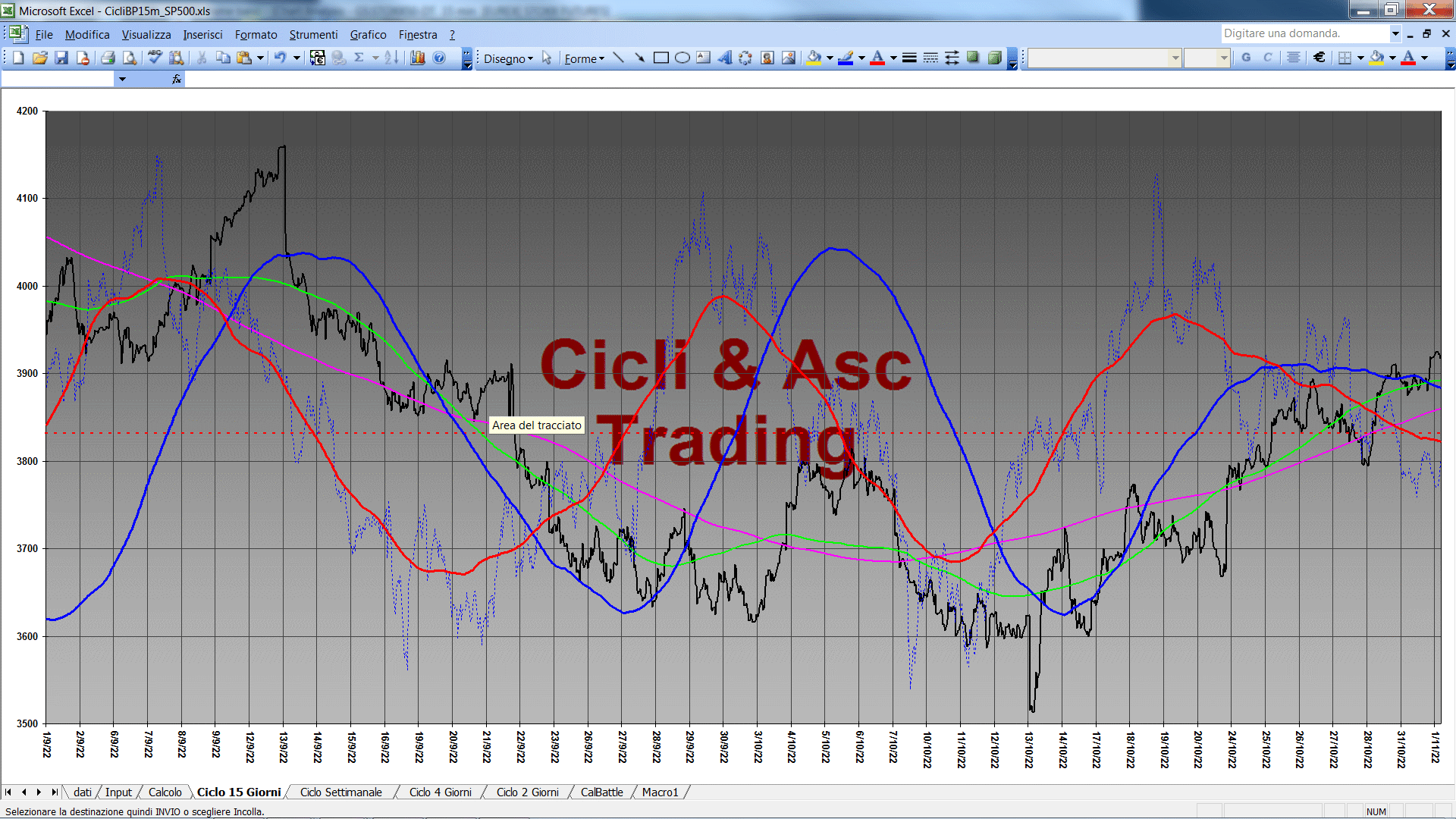Click the Line Style icon
The width and height of the screenshot is (1456, 819).
(909, 58)
